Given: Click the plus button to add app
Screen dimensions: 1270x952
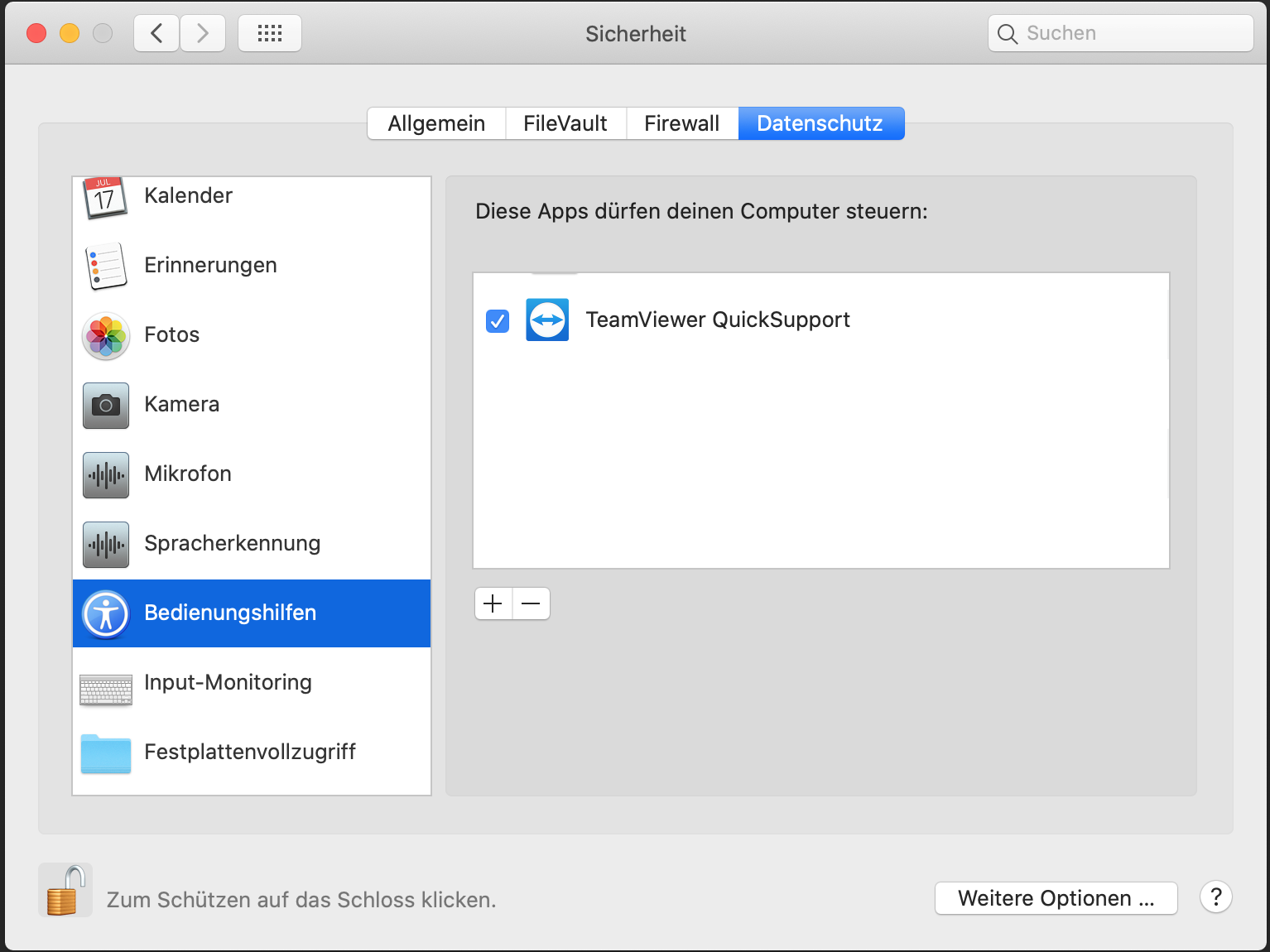Looking at the screenshot, I should pos(493,603).
